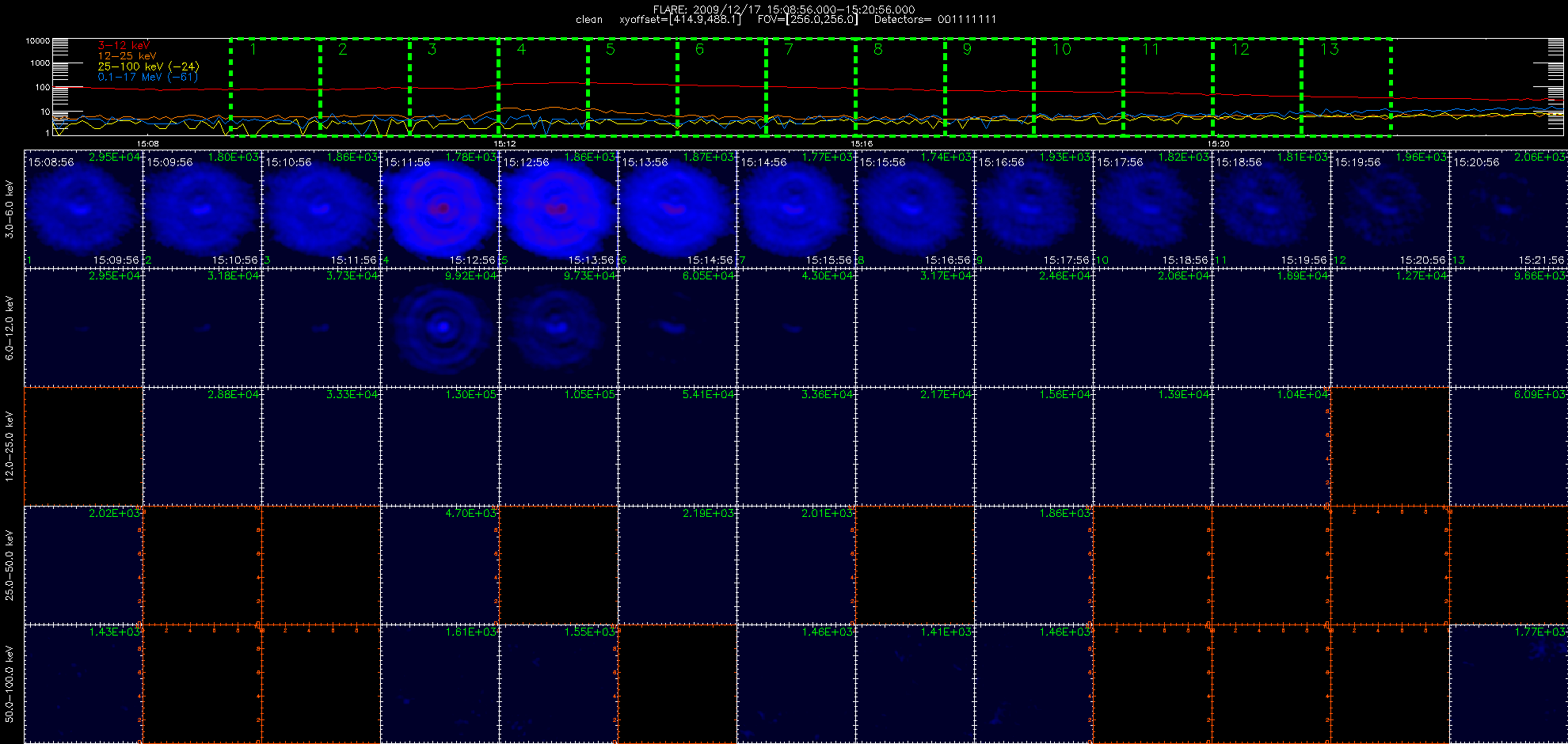
Task: Click the word clean in the header
Action: point(589,20)
